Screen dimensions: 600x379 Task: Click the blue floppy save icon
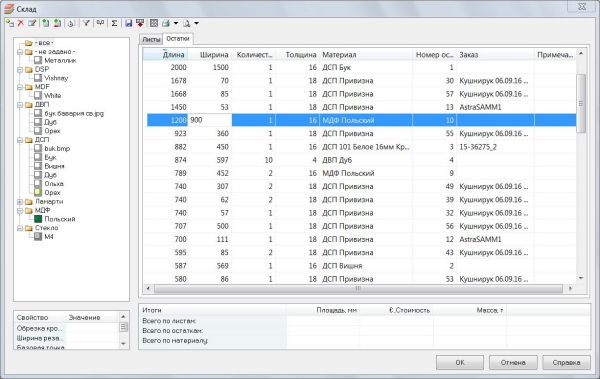pyautogui.click(x=128, y=23)
